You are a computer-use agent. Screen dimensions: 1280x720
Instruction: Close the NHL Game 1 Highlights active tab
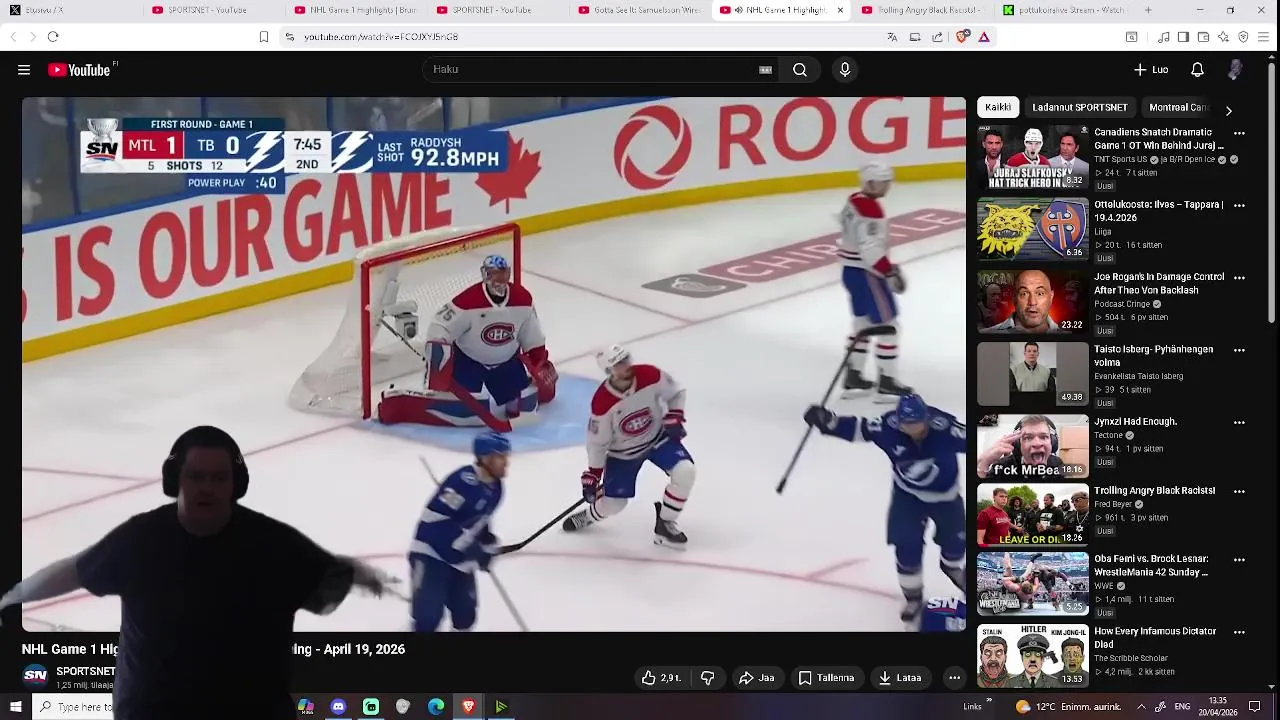tap(840, 10)
